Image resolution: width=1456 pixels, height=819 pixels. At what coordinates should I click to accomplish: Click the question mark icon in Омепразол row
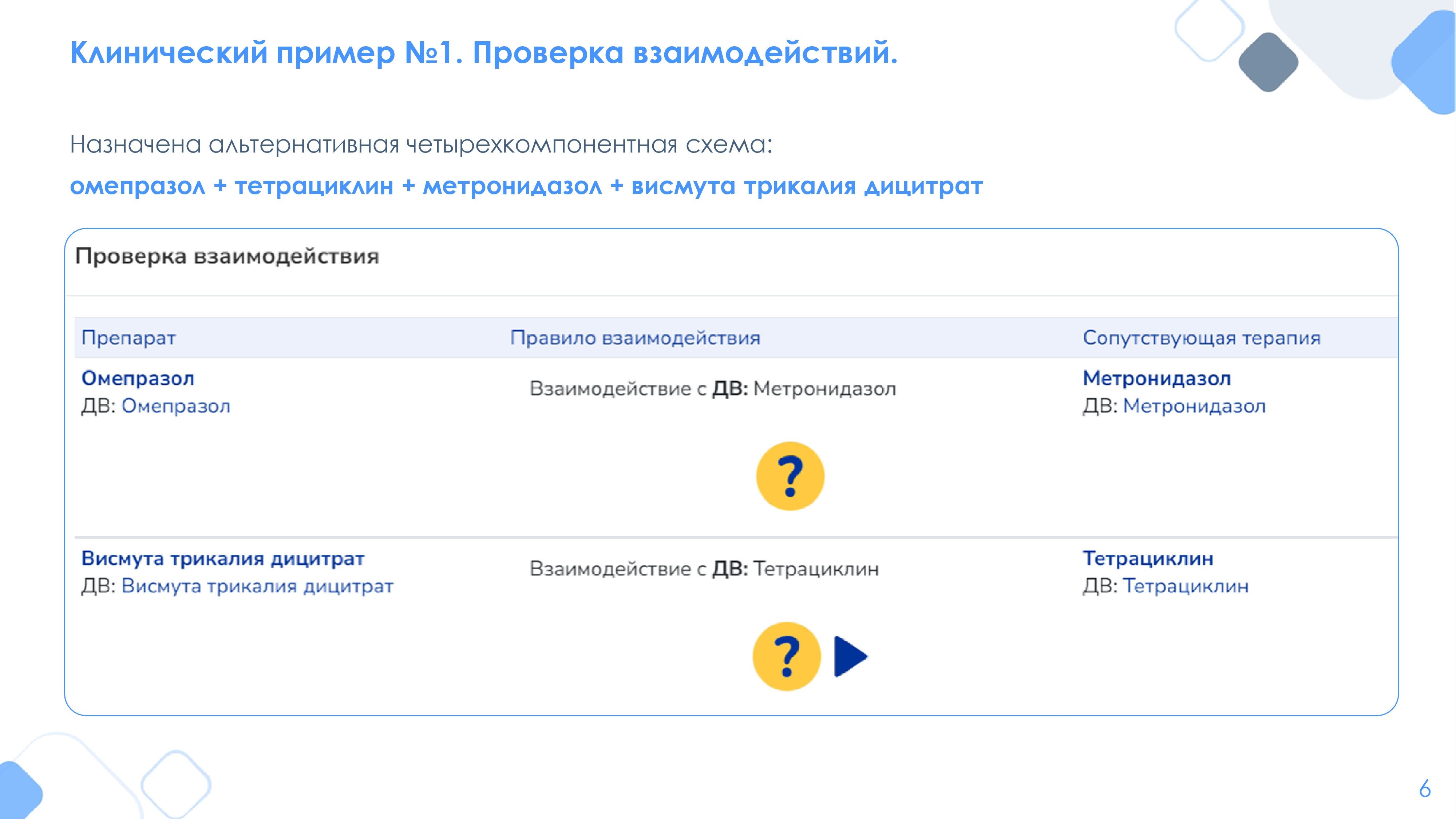pyautogui.click(x=790, y=476)
